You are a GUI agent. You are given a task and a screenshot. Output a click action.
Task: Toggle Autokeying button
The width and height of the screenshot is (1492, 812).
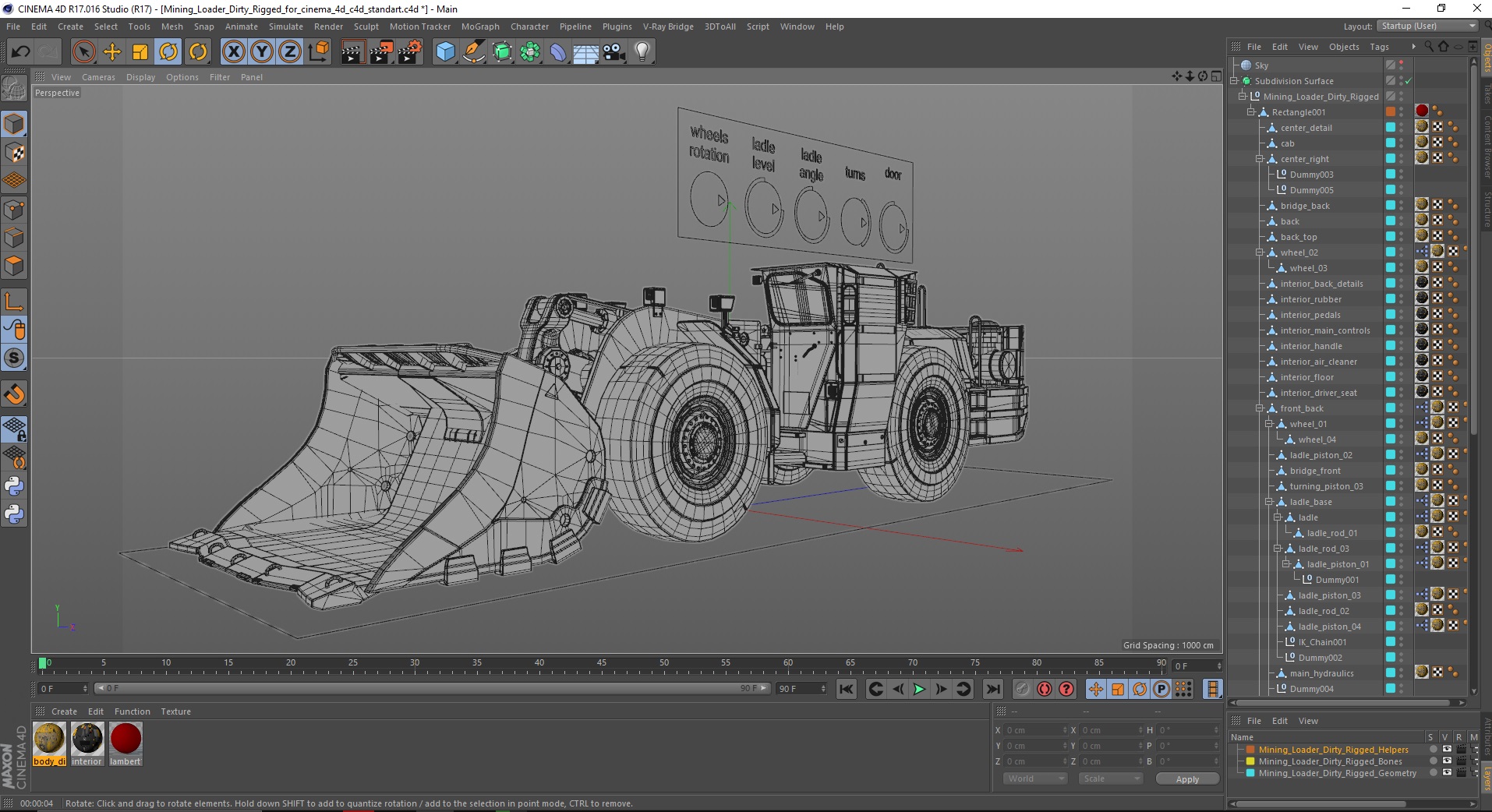pyautogui.click(x=1044, y=689)
